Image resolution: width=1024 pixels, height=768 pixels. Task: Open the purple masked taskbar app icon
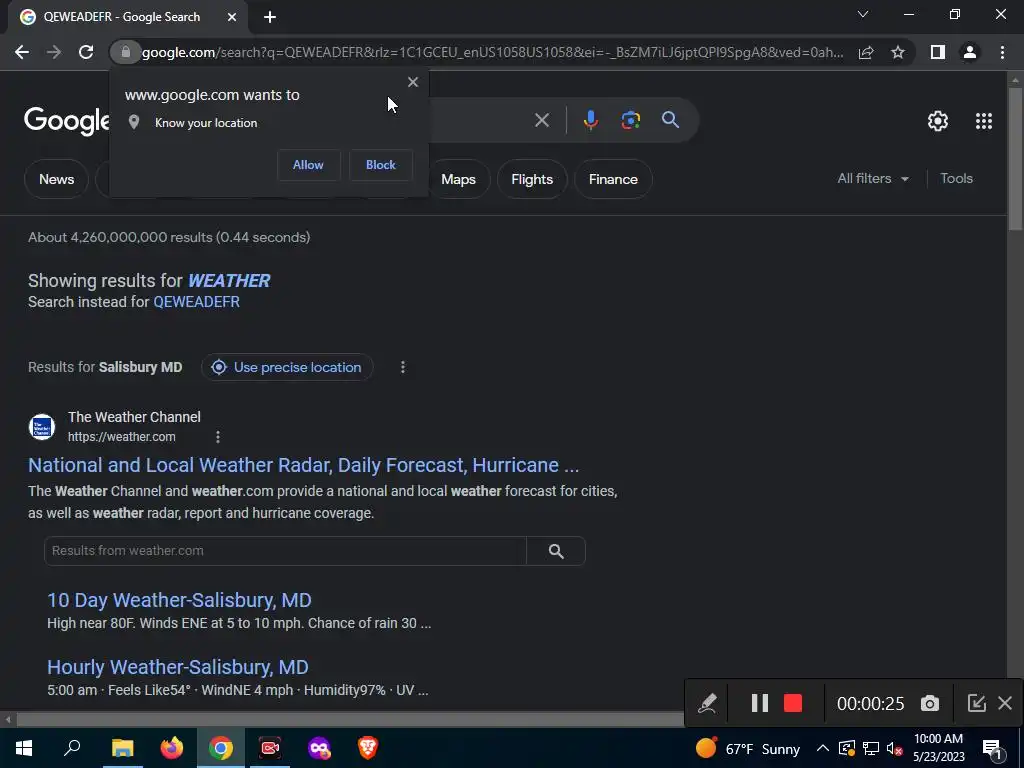pos(319,748)
